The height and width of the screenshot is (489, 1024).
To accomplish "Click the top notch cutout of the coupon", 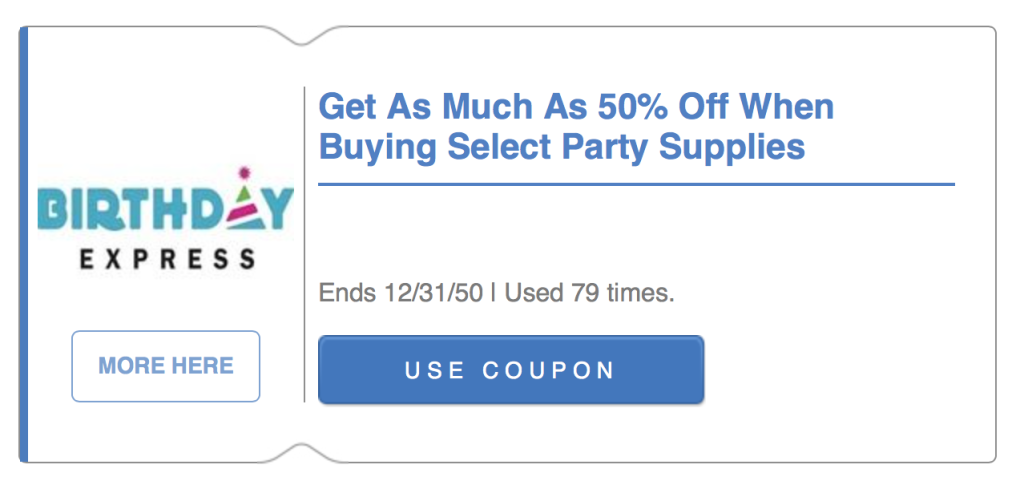I will (301, 36).
